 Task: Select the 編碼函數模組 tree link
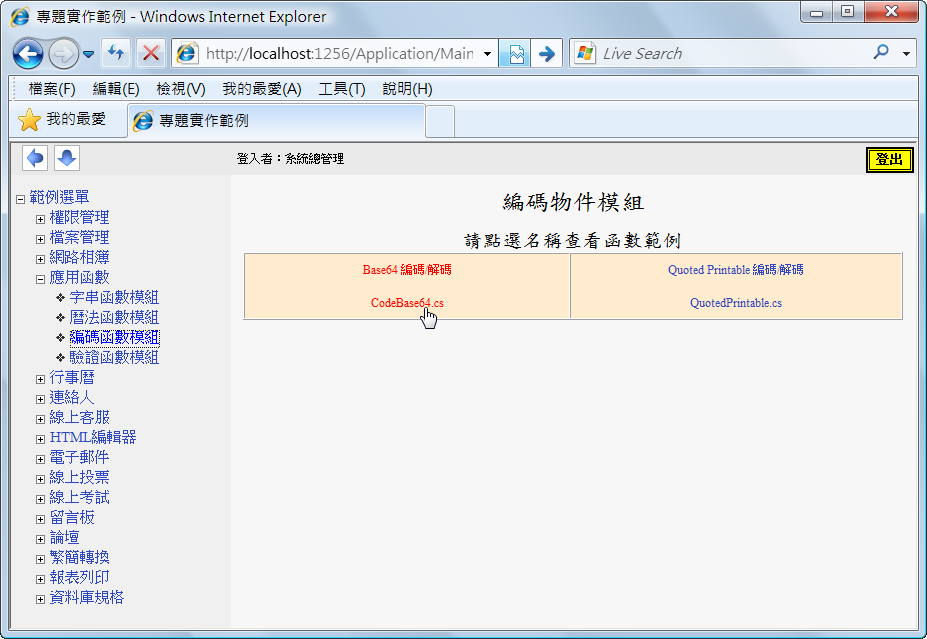pos(114,338)
